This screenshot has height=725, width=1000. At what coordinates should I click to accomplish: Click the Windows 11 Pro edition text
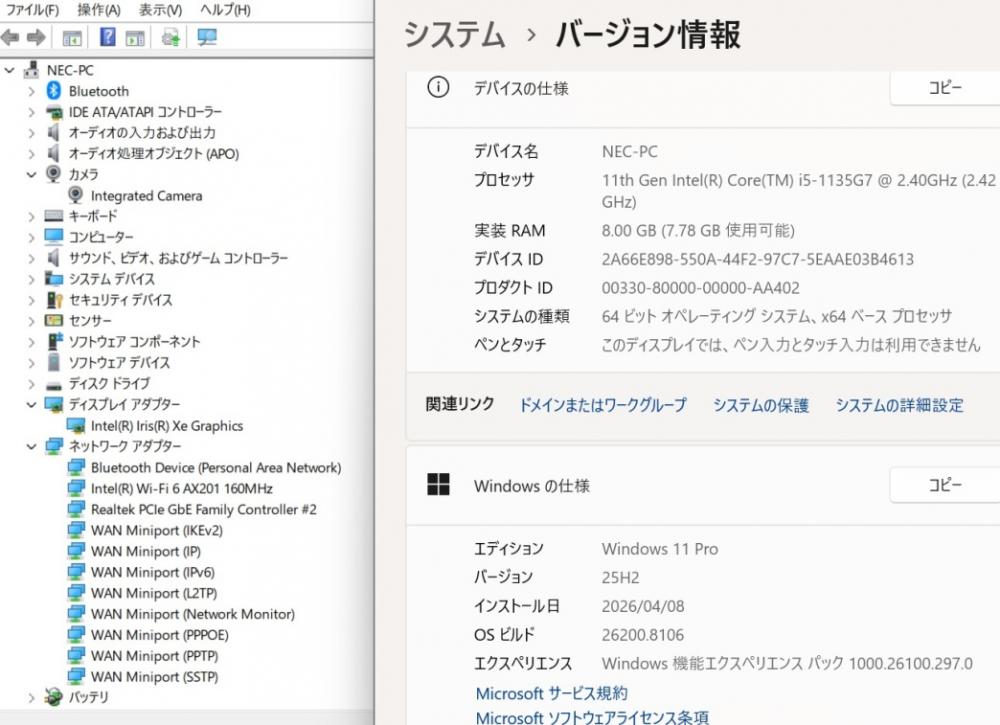[659, 549]
